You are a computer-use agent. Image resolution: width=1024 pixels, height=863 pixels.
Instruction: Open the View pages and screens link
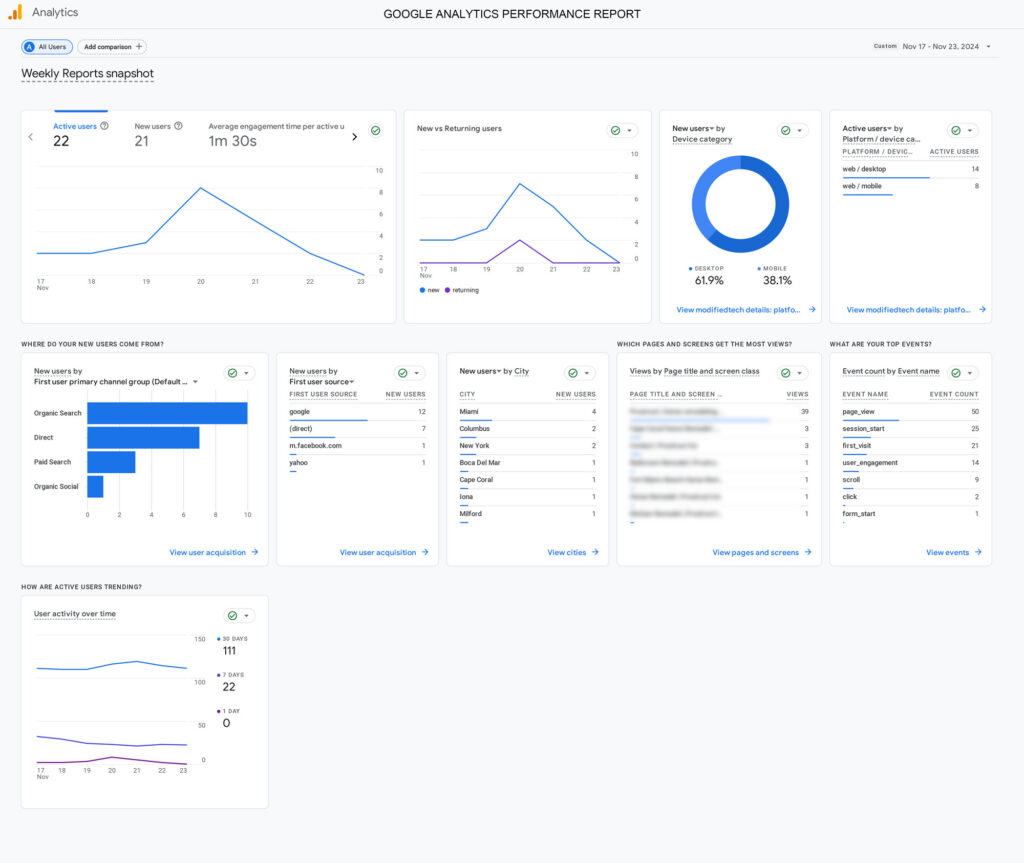(761, 553)
